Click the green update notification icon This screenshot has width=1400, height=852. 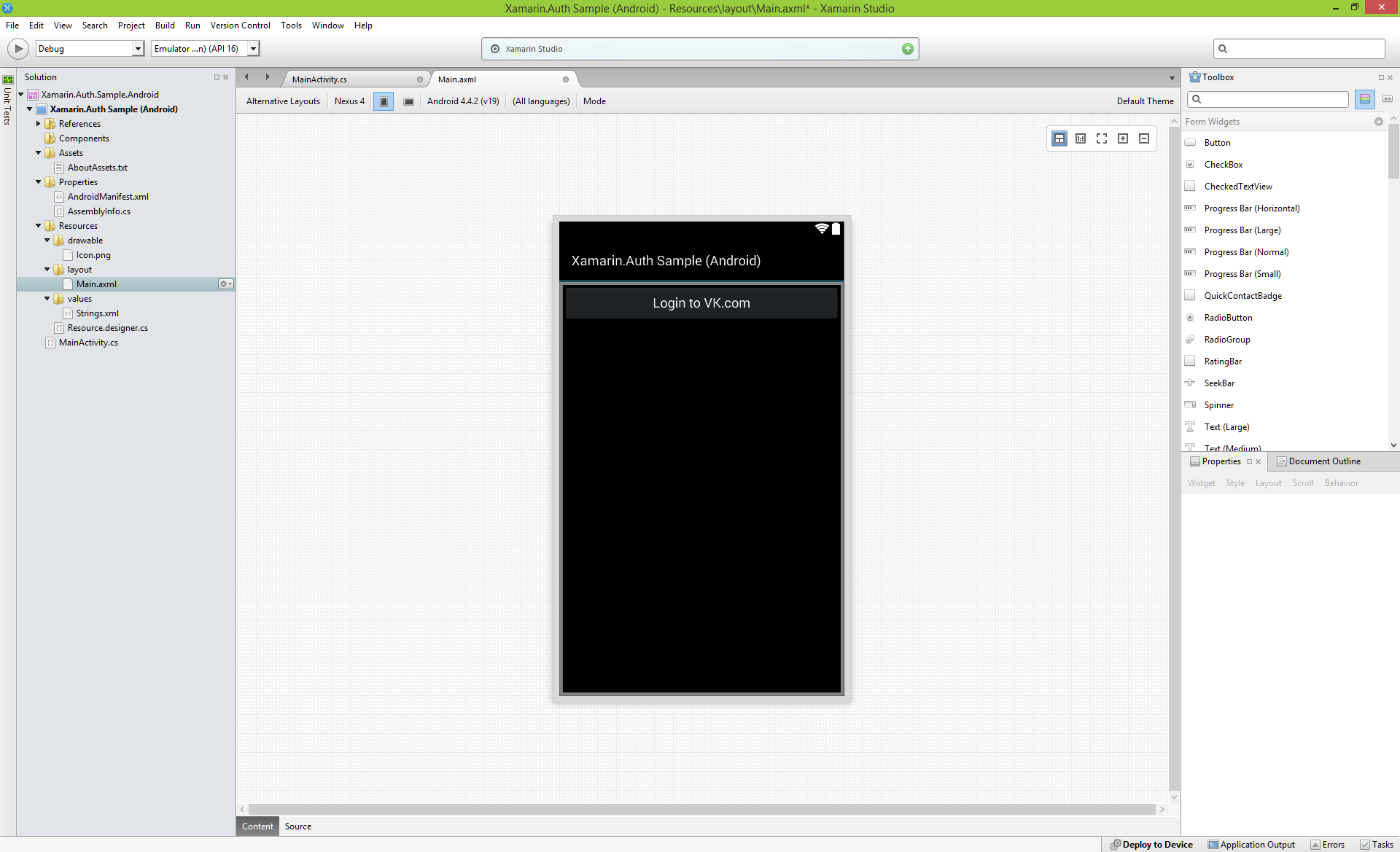908,49
